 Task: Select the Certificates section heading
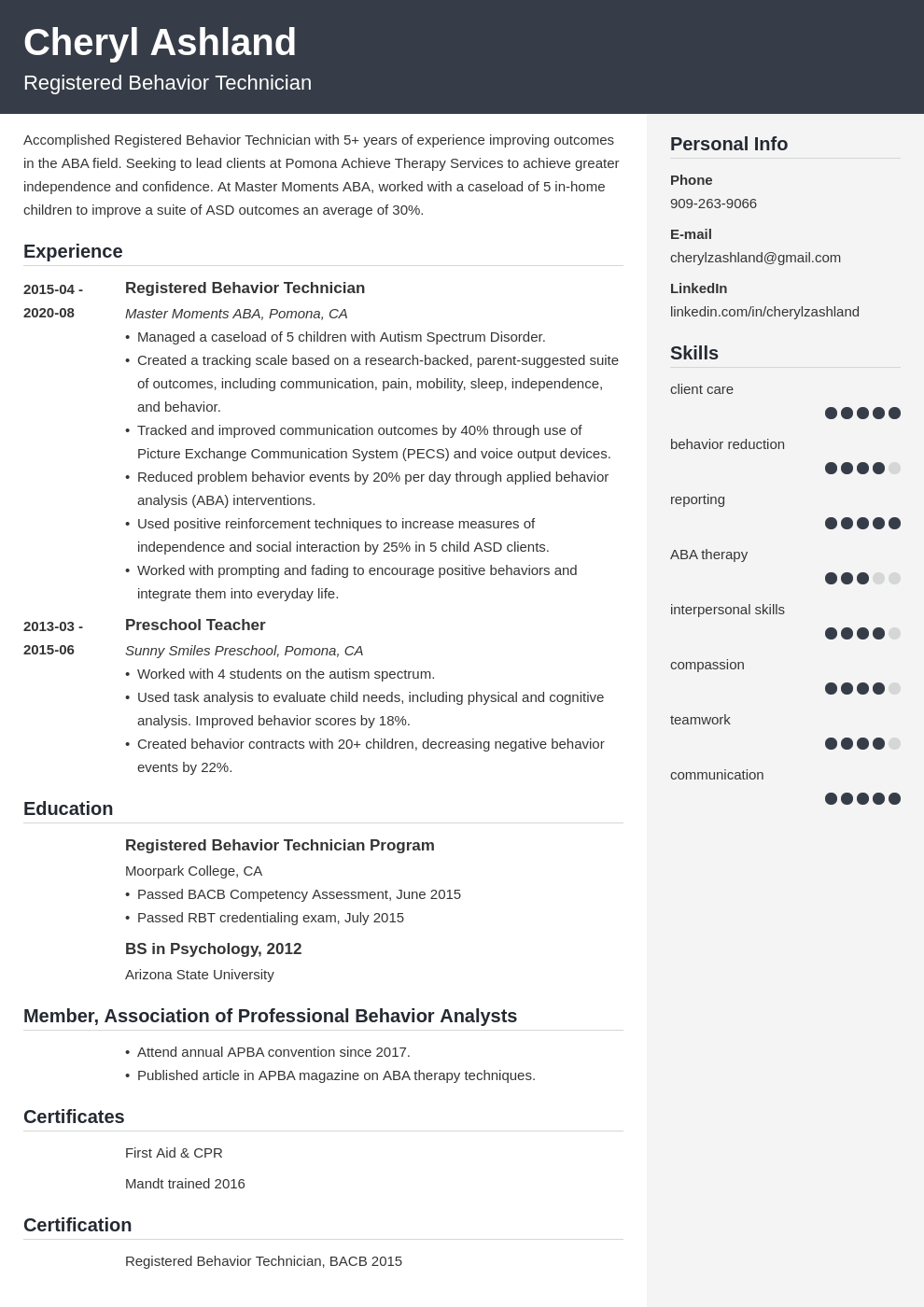pyautogui.click(x=74, y=1117)
